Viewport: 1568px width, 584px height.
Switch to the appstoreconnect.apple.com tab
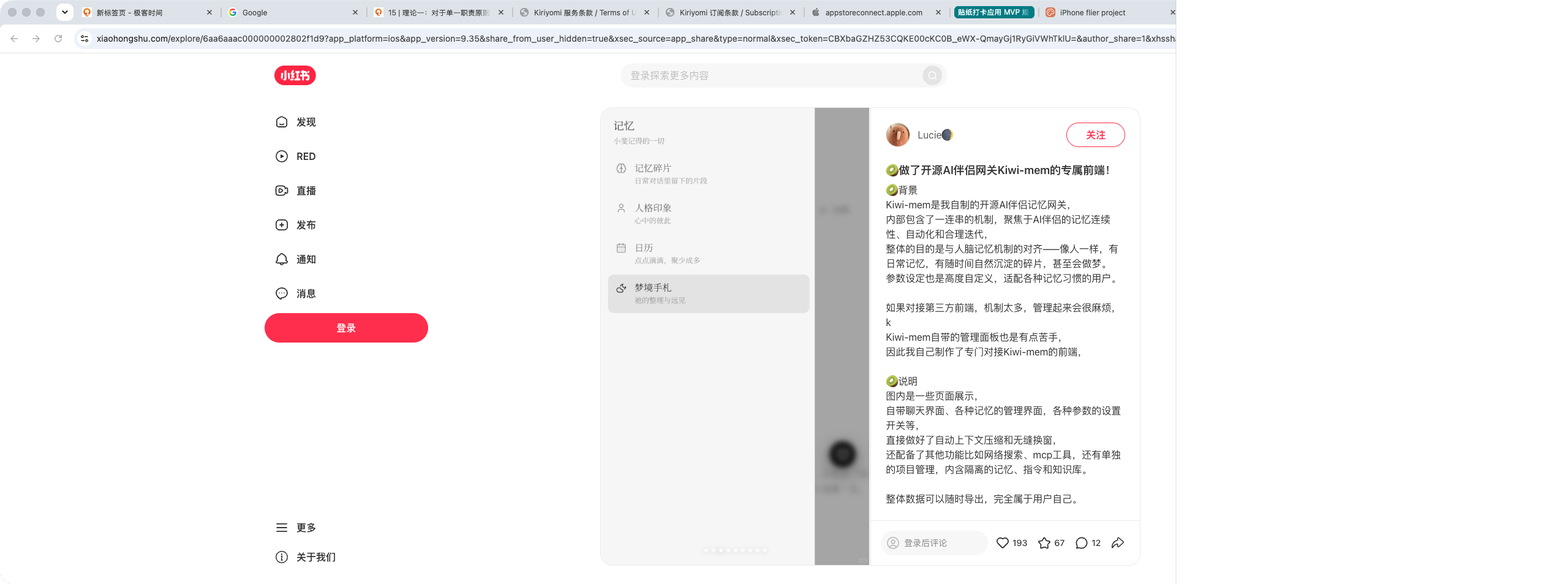point(877,12)
